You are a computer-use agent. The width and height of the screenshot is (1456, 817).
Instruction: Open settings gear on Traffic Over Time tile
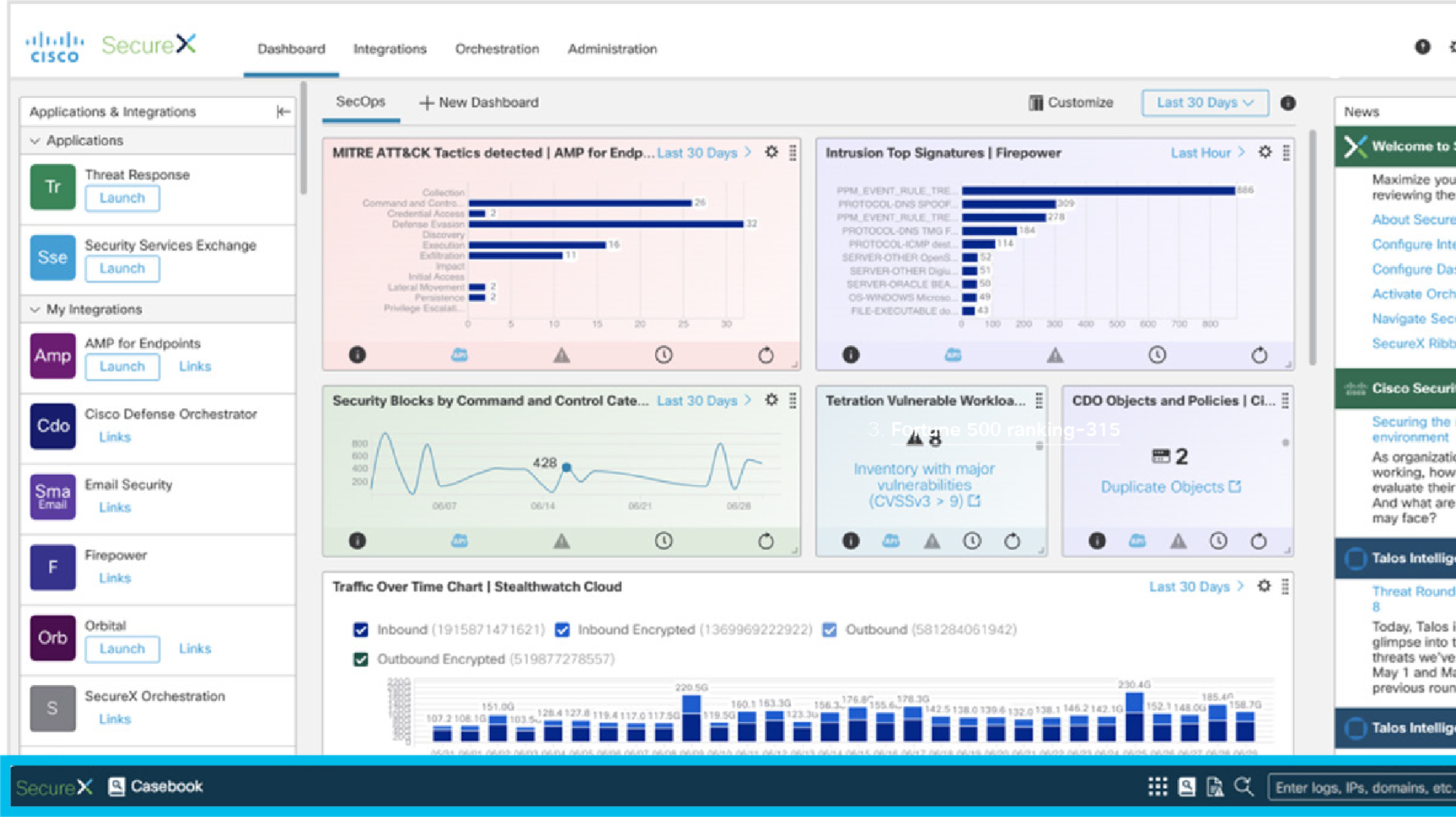click(1264, 586)
